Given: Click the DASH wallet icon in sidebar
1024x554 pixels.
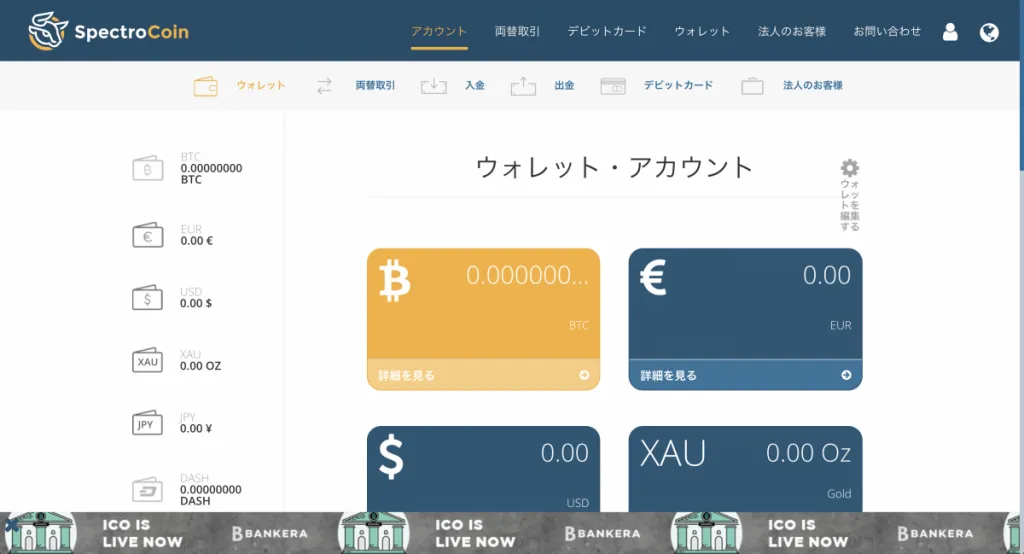Looking at the screenshot, I should pos(148,489).
